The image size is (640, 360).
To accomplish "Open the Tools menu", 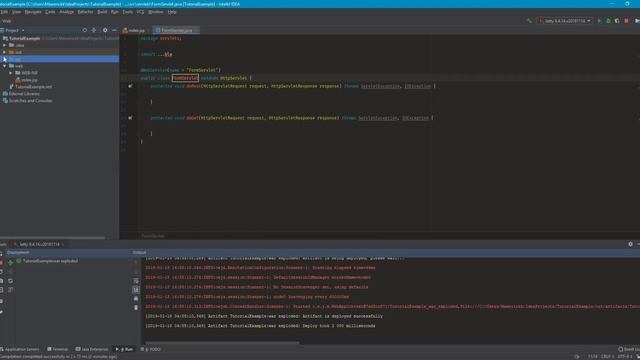I will pos(128,12).
